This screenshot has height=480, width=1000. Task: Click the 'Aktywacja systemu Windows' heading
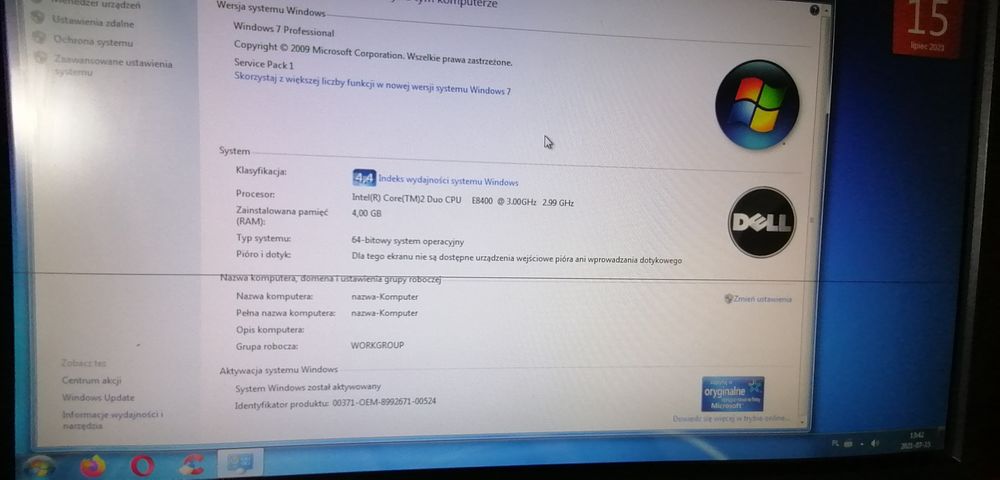(279, 370)
